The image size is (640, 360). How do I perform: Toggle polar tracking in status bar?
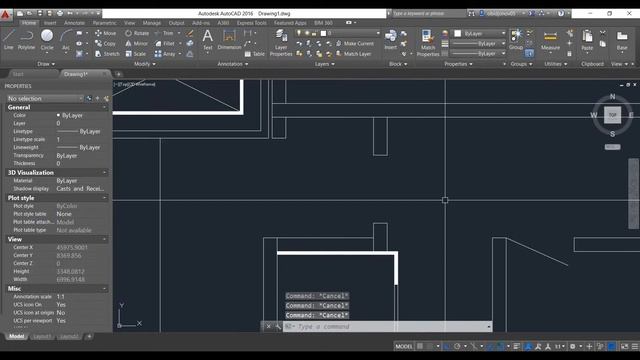(457, 346)
